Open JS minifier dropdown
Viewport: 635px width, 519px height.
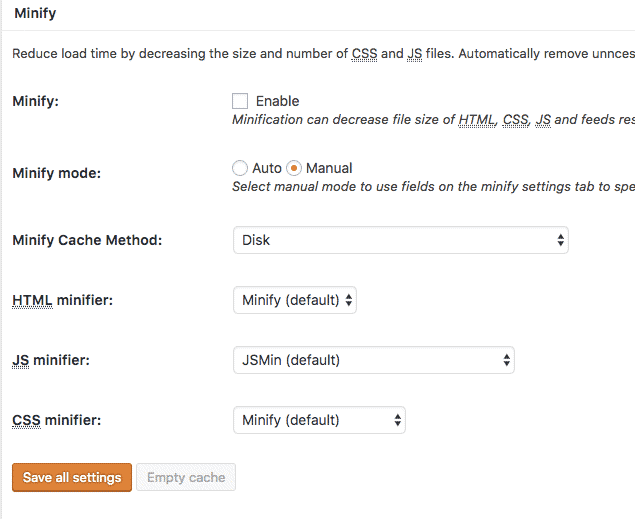[374, 360]
